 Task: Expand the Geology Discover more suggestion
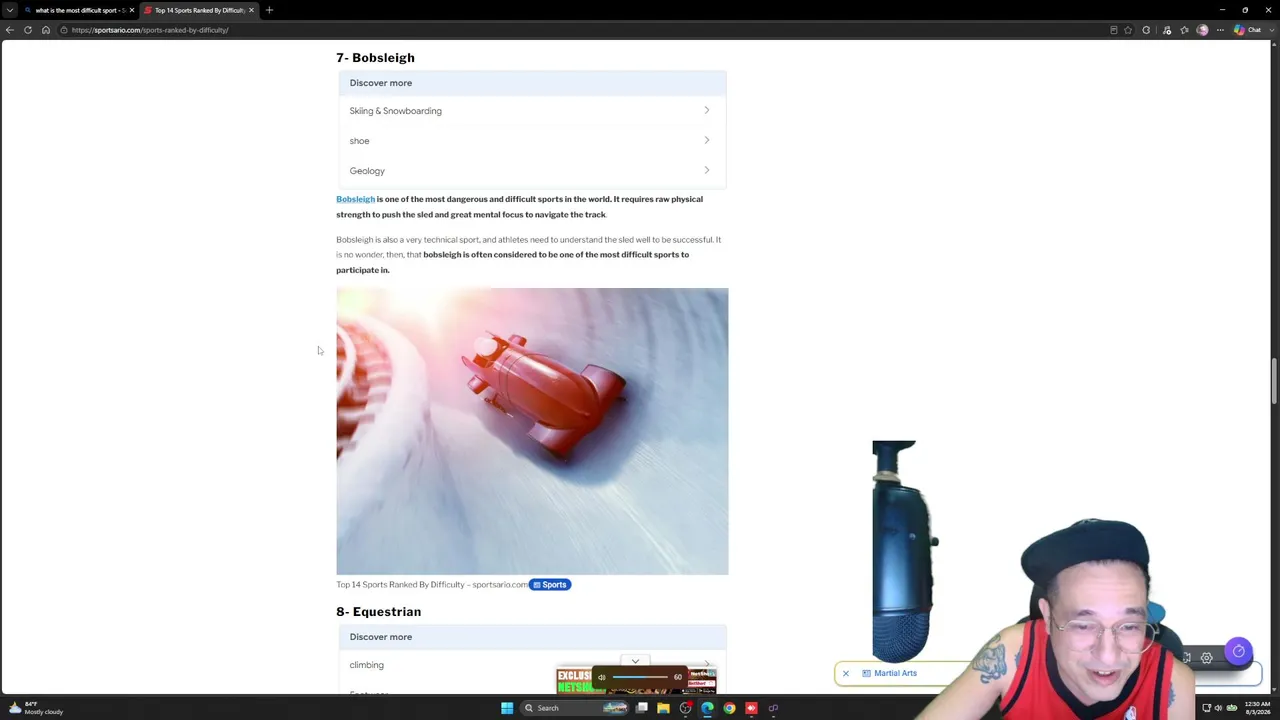click(x=532, y=171)
